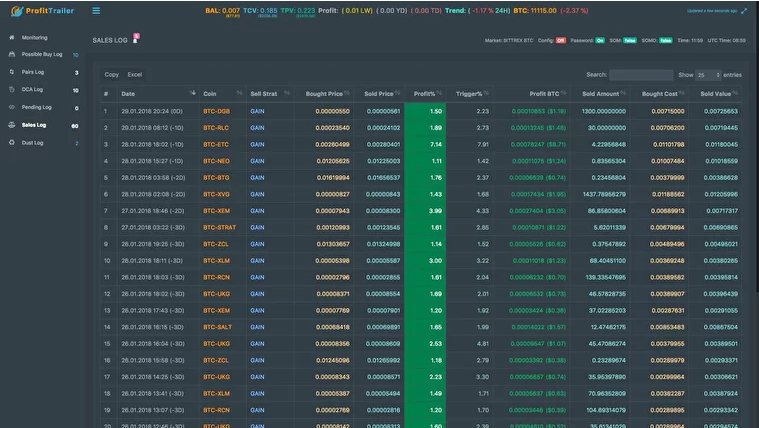Click the Dust Log icon
The width and height of the screenshot is (759, 428).
(x=12, y=143)
